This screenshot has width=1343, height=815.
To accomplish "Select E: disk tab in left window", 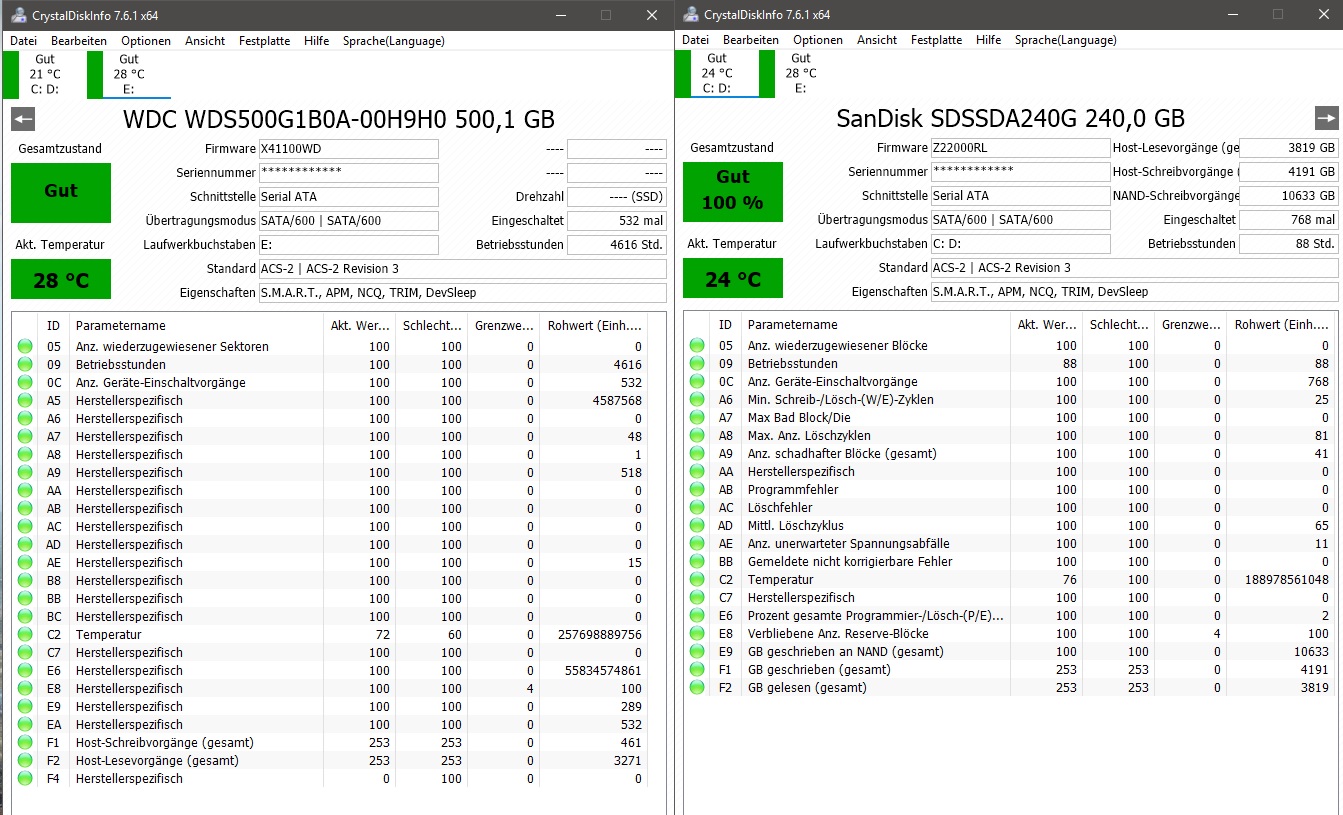I will coord(128,74).
